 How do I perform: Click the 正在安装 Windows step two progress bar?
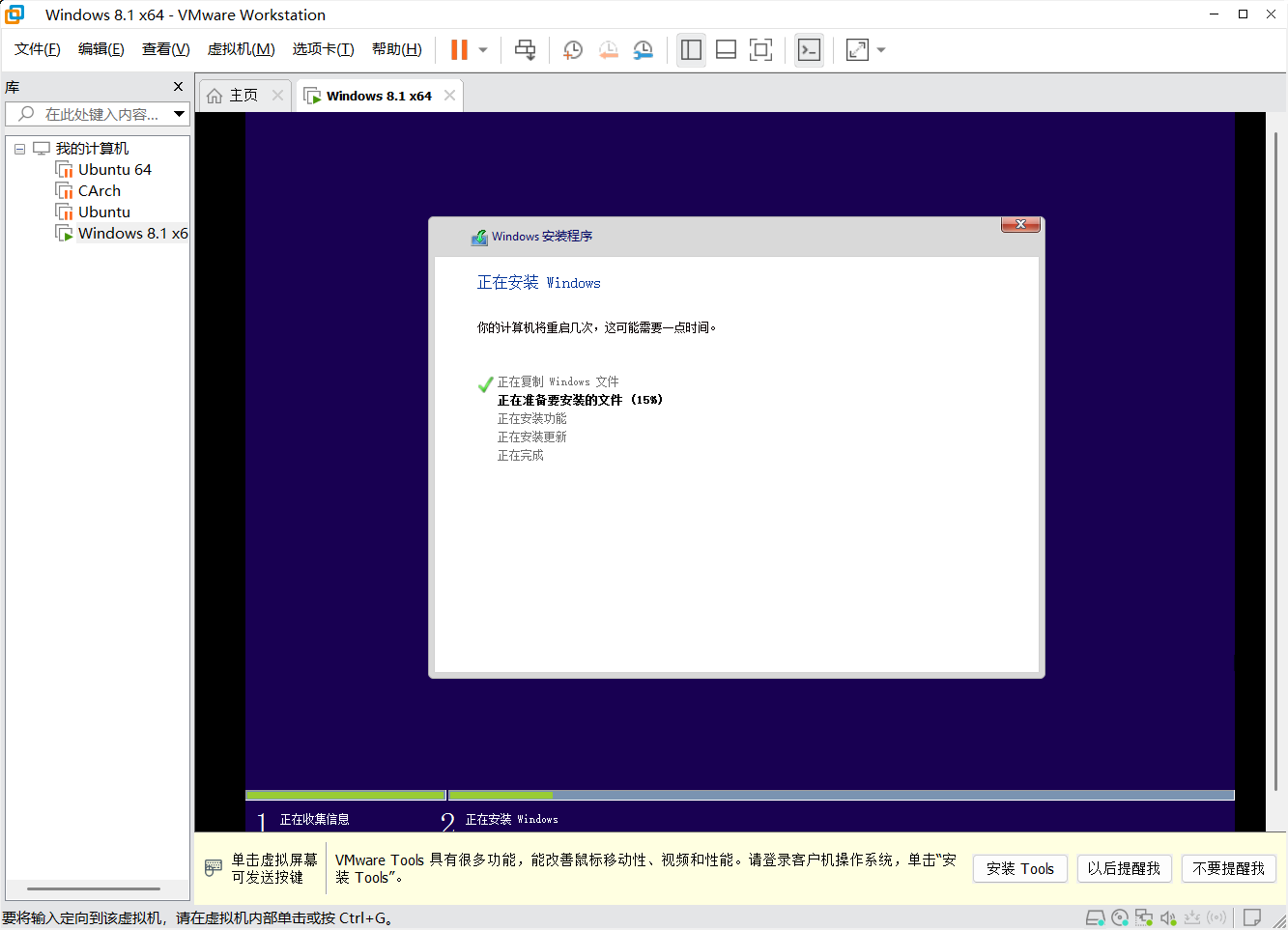842,796
